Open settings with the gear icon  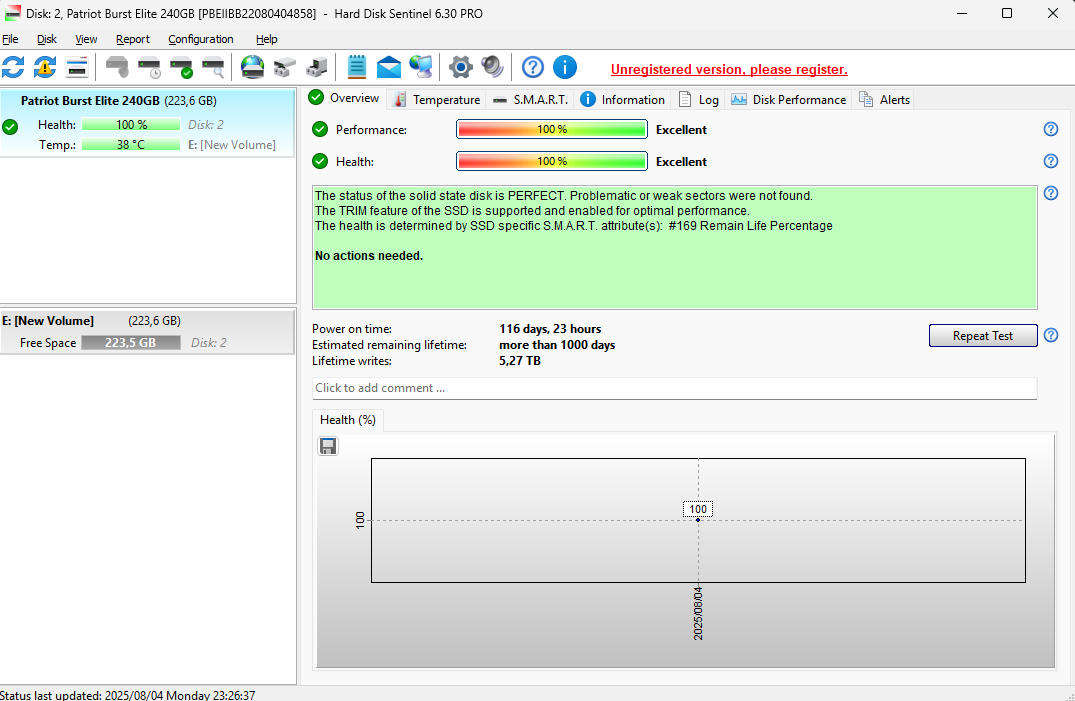tap(460, 67)
